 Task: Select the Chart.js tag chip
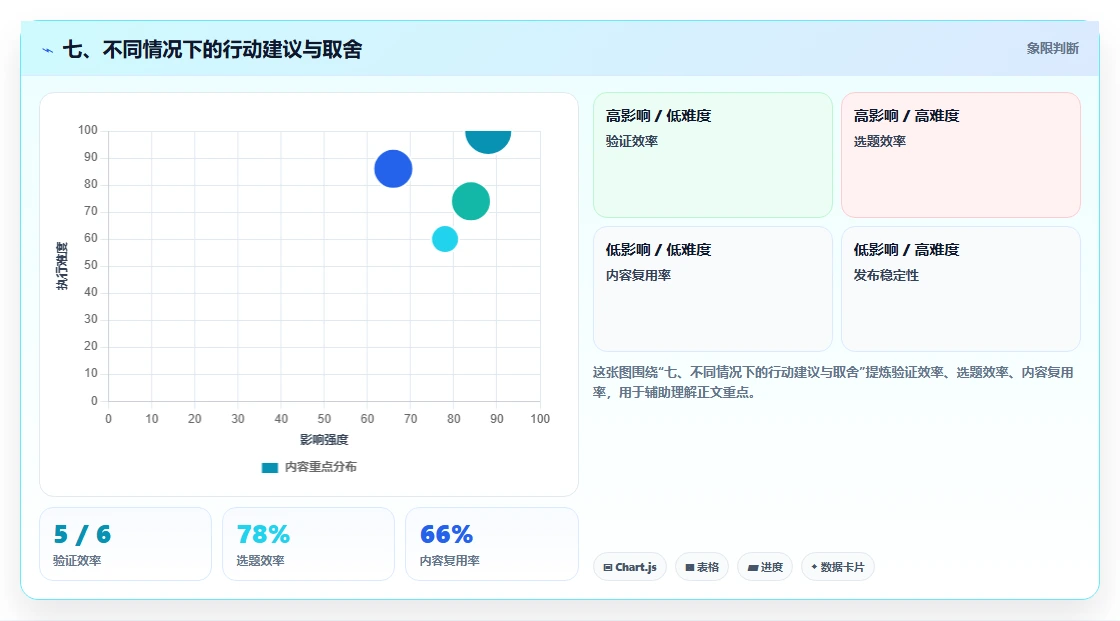coord(630,567)
